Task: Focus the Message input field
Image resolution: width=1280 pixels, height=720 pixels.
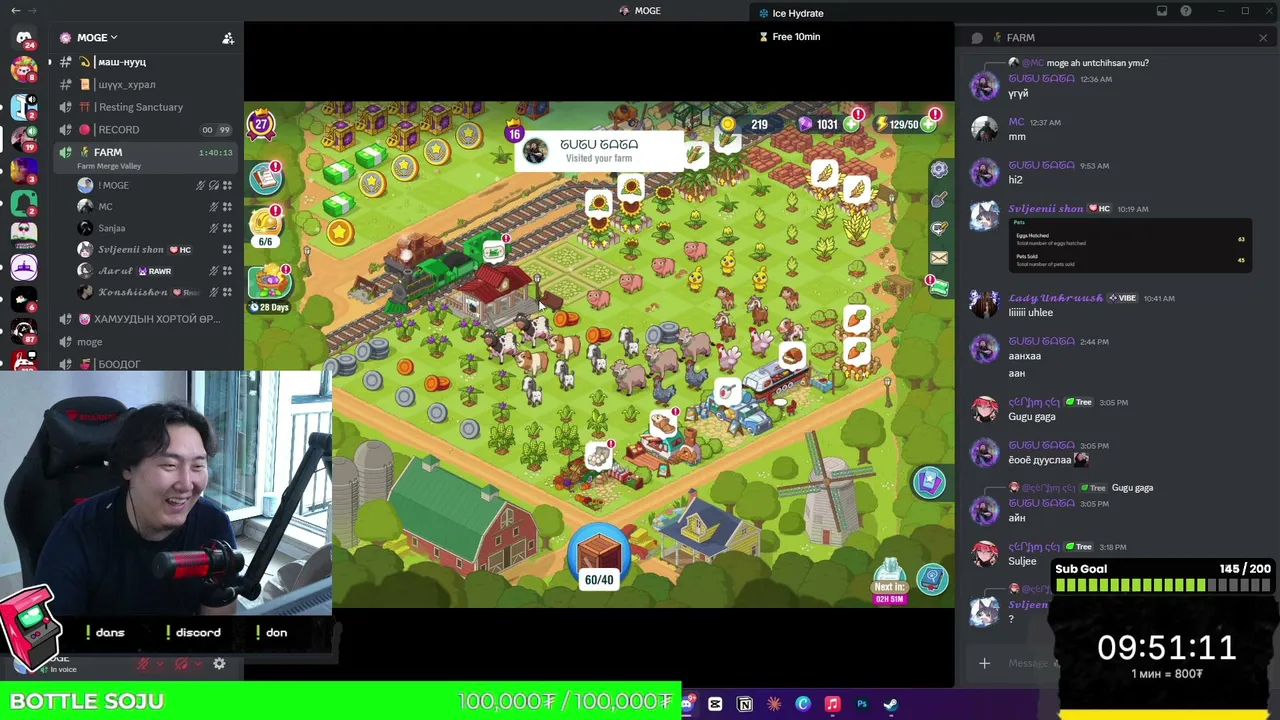Action: (1028, 663)
